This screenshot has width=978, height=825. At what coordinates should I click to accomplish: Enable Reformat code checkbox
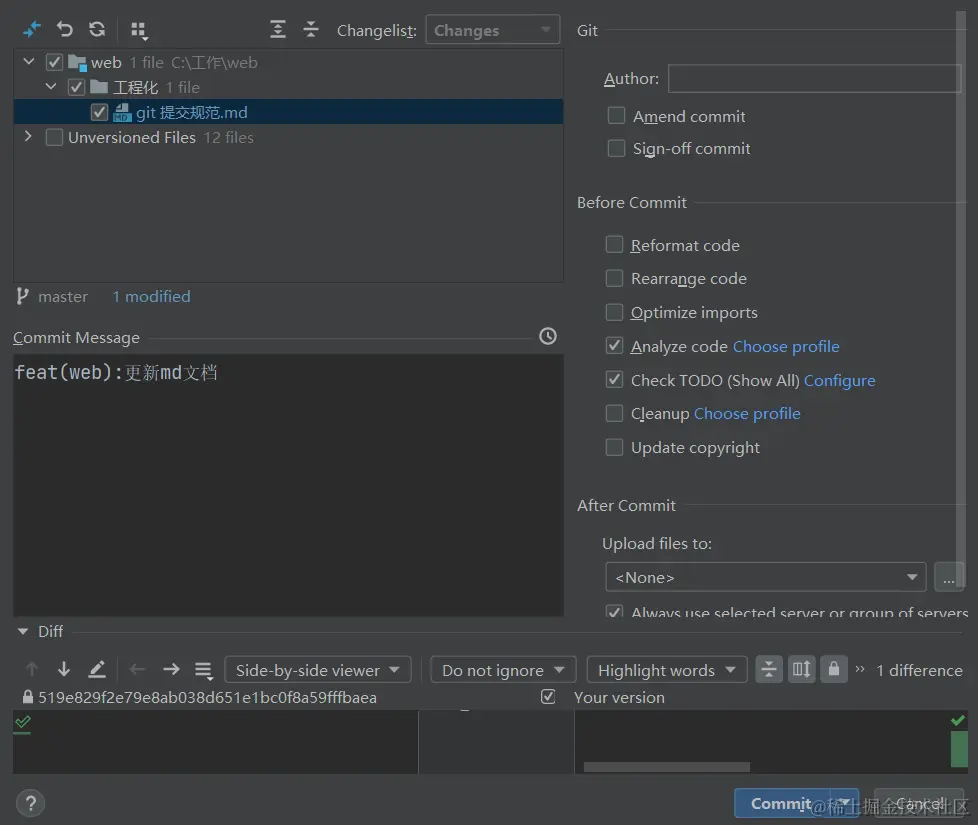pyautogui.click(x=614, y=244)
